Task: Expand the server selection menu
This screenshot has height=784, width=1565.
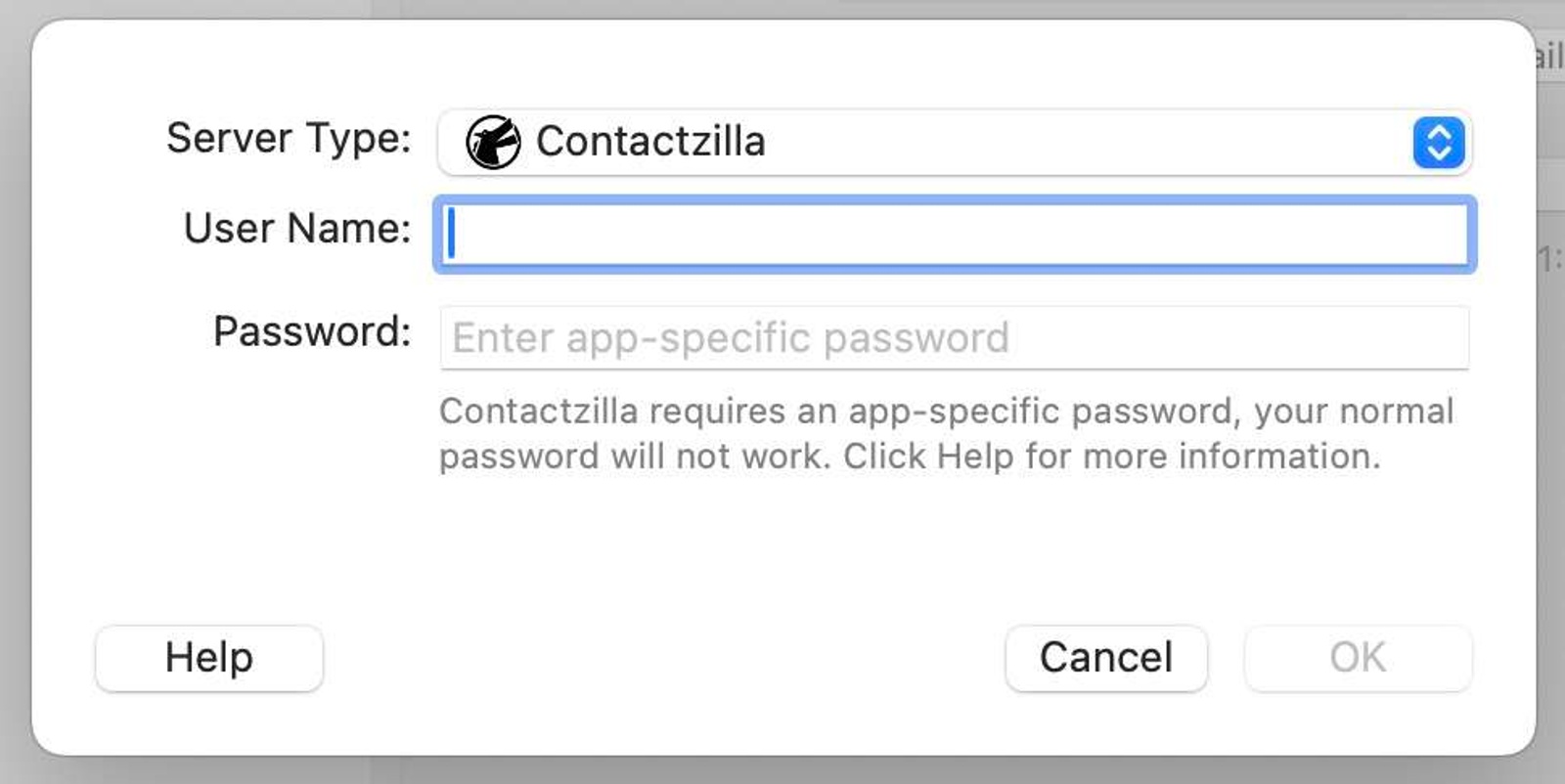Action: pyautogui.click(x=954, y=143)
